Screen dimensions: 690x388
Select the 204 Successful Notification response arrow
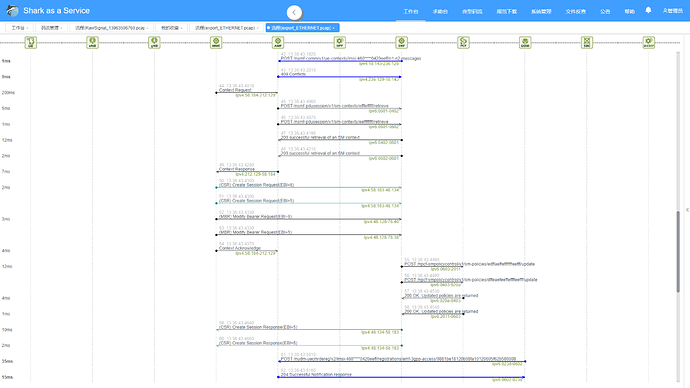(401, 377)
